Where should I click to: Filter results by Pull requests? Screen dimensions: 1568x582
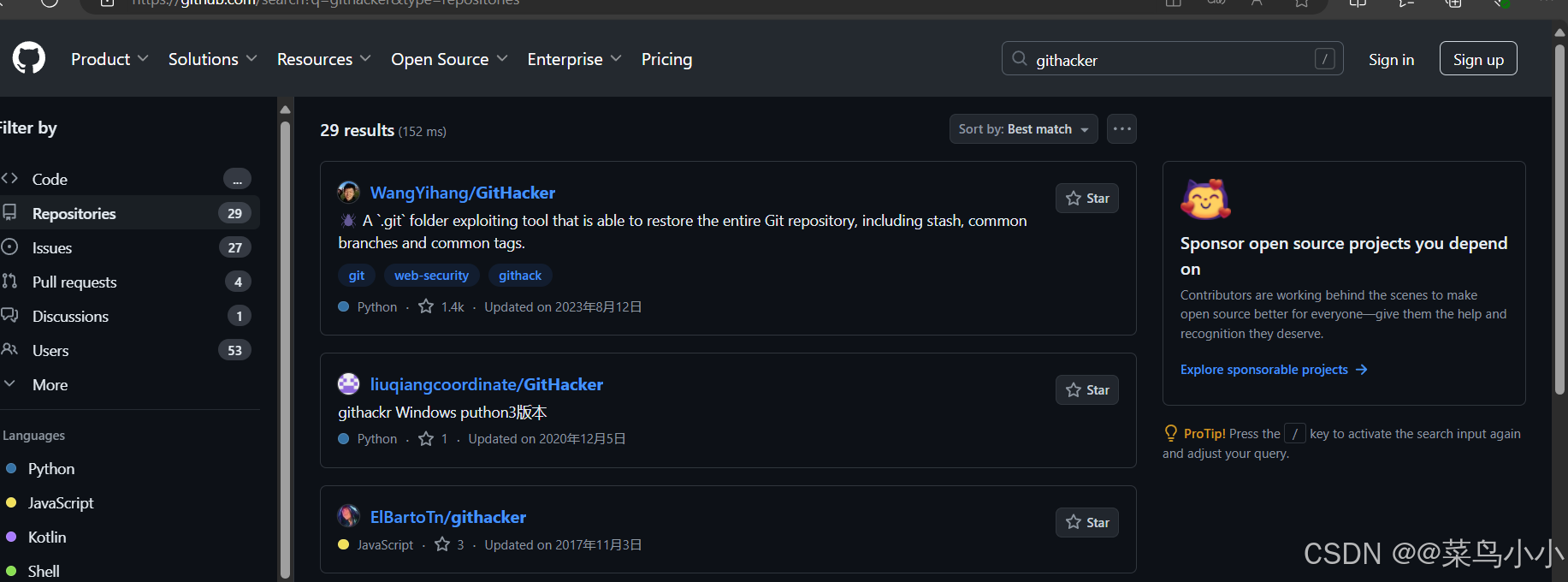pyautogui.click(x=128, y=282)
